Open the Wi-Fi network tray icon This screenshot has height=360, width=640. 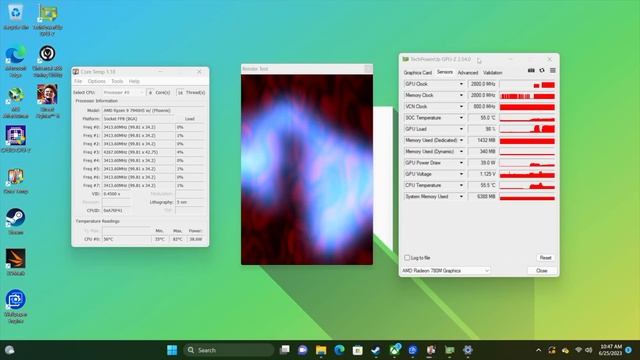[578, 350]
